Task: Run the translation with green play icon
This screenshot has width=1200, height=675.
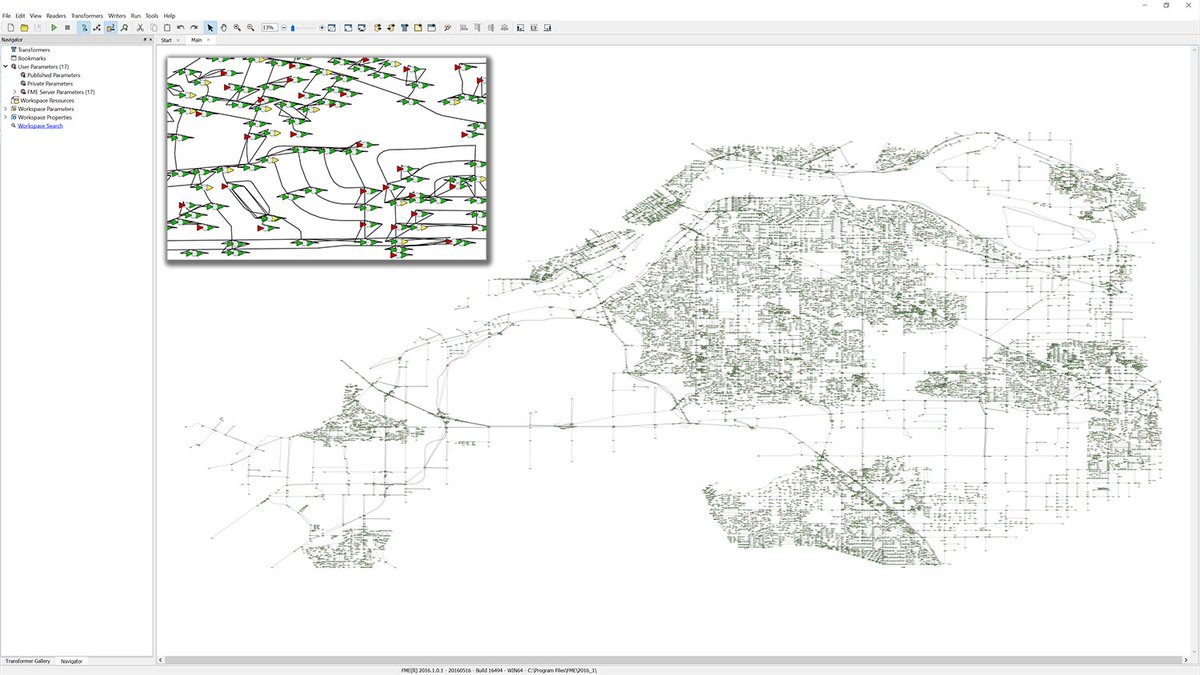Action: (x=54, y=27)
